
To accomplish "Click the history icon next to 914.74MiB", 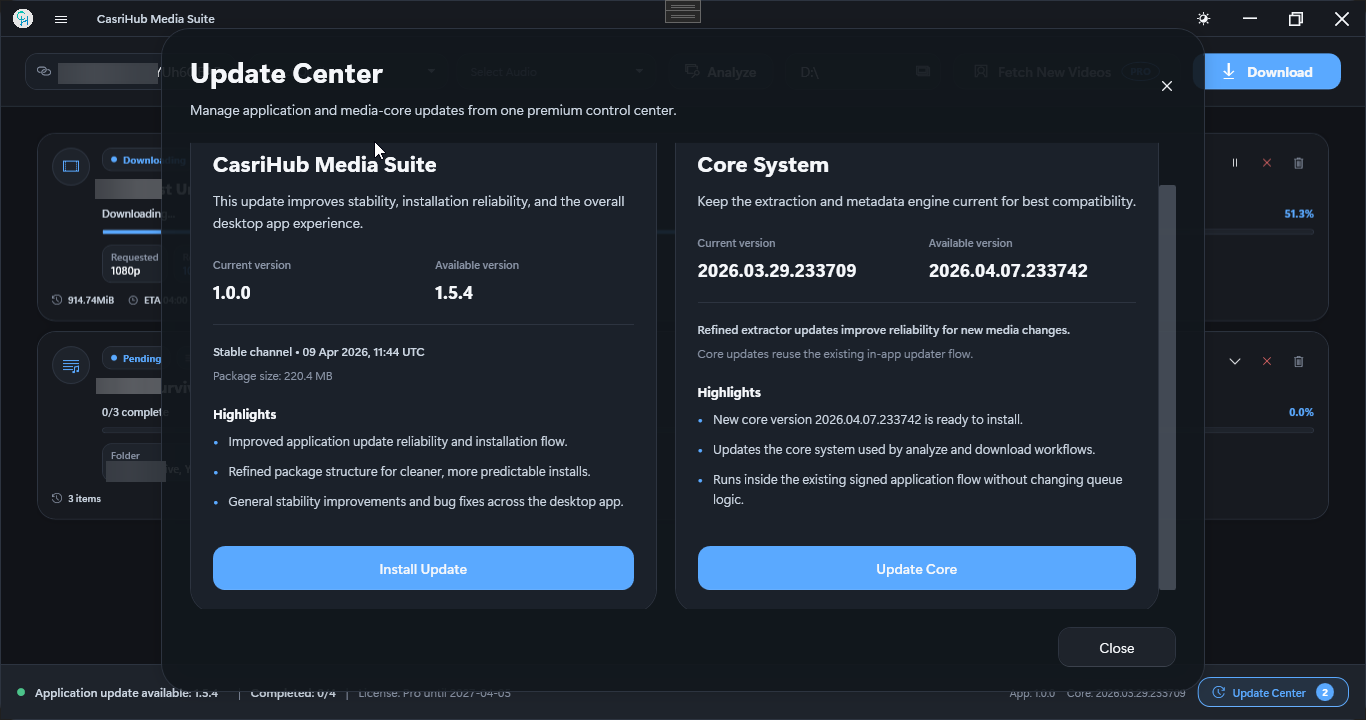I will tap(57, 300).
